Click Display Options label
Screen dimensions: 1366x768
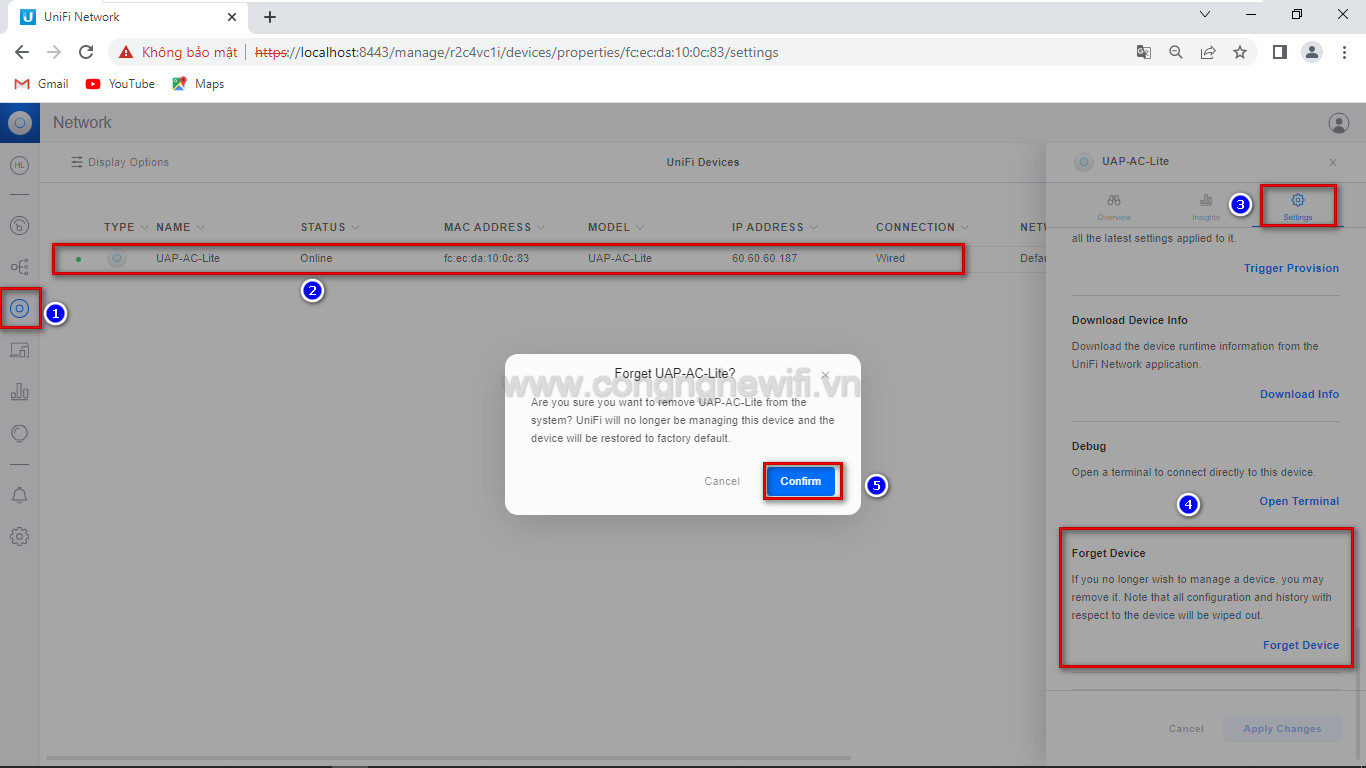(x=128, y=162)
